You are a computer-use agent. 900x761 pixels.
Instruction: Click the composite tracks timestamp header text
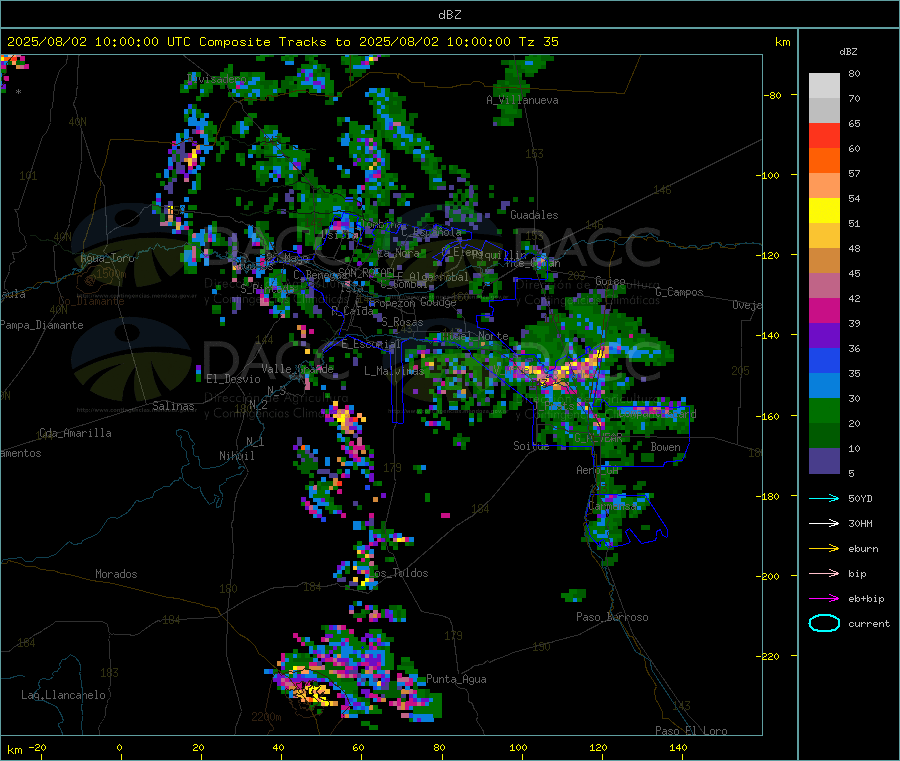pos(282,42)
